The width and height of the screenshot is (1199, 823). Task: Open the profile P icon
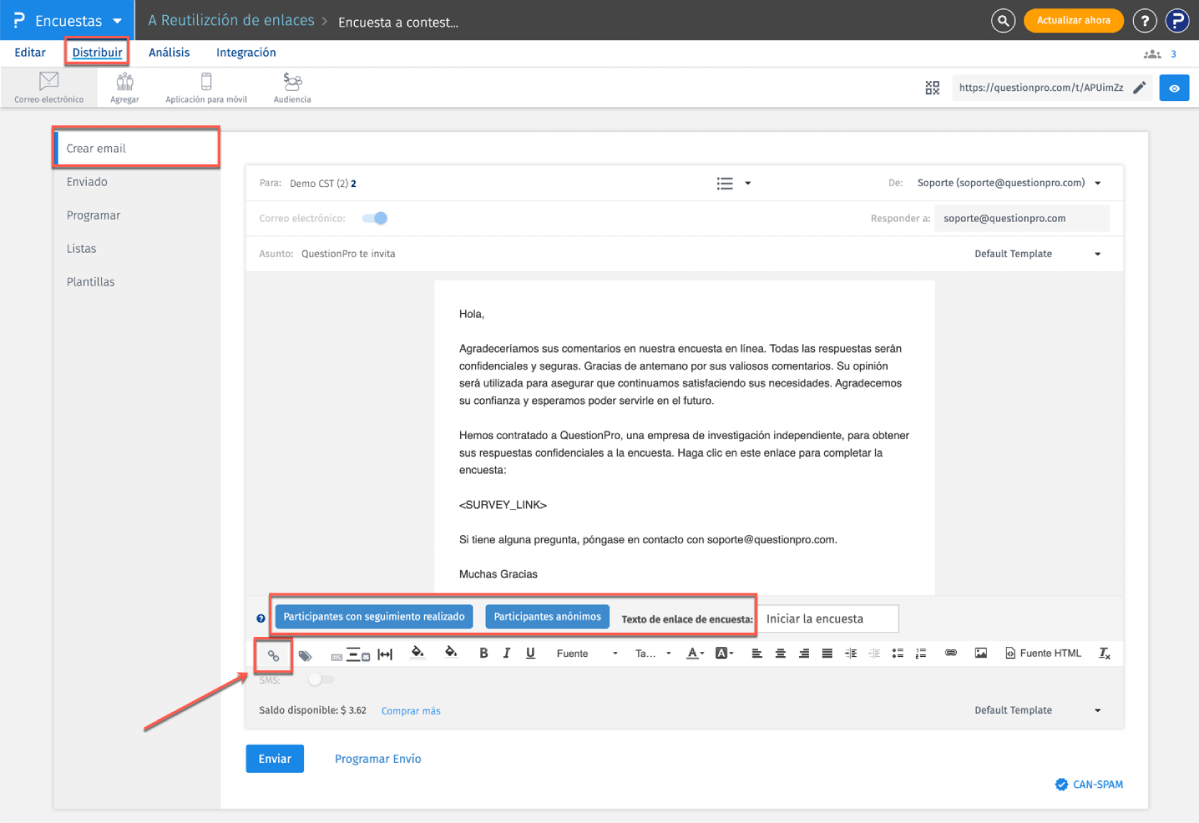1177,21
